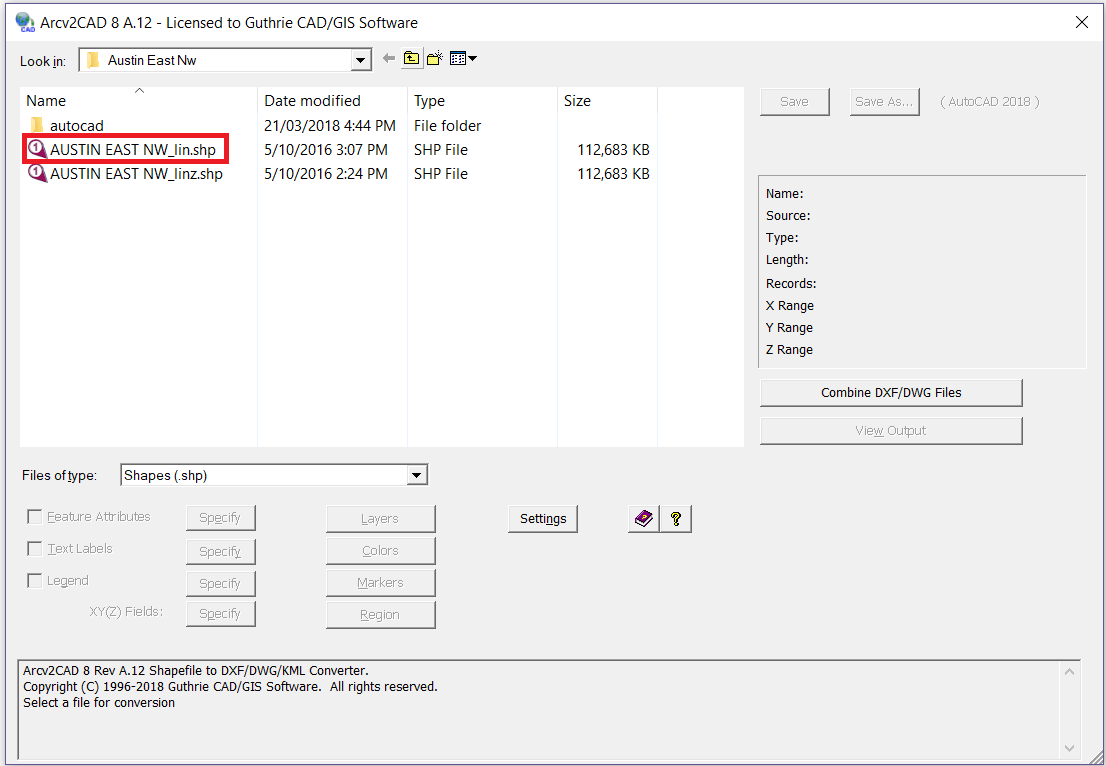This screenshot has height=766, width=1106.
Task: Open the purple help book icon
Action: click(644, 519)
